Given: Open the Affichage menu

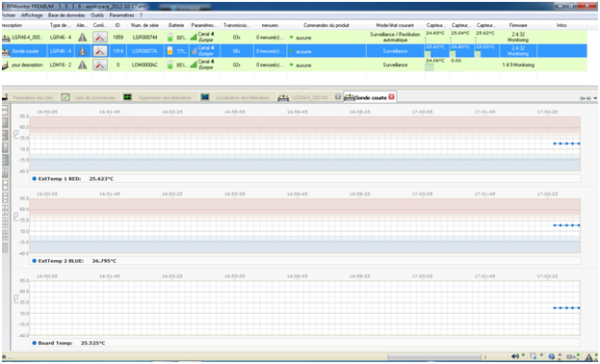Looking at the screenshot, I should pos(32,15).
